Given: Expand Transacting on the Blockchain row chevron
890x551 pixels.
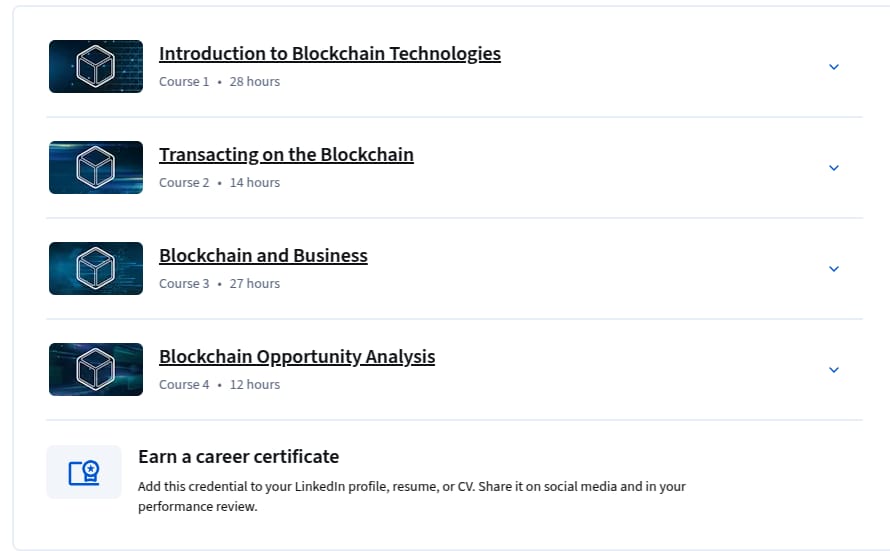Looking at the screenshot, I should 834,168.
